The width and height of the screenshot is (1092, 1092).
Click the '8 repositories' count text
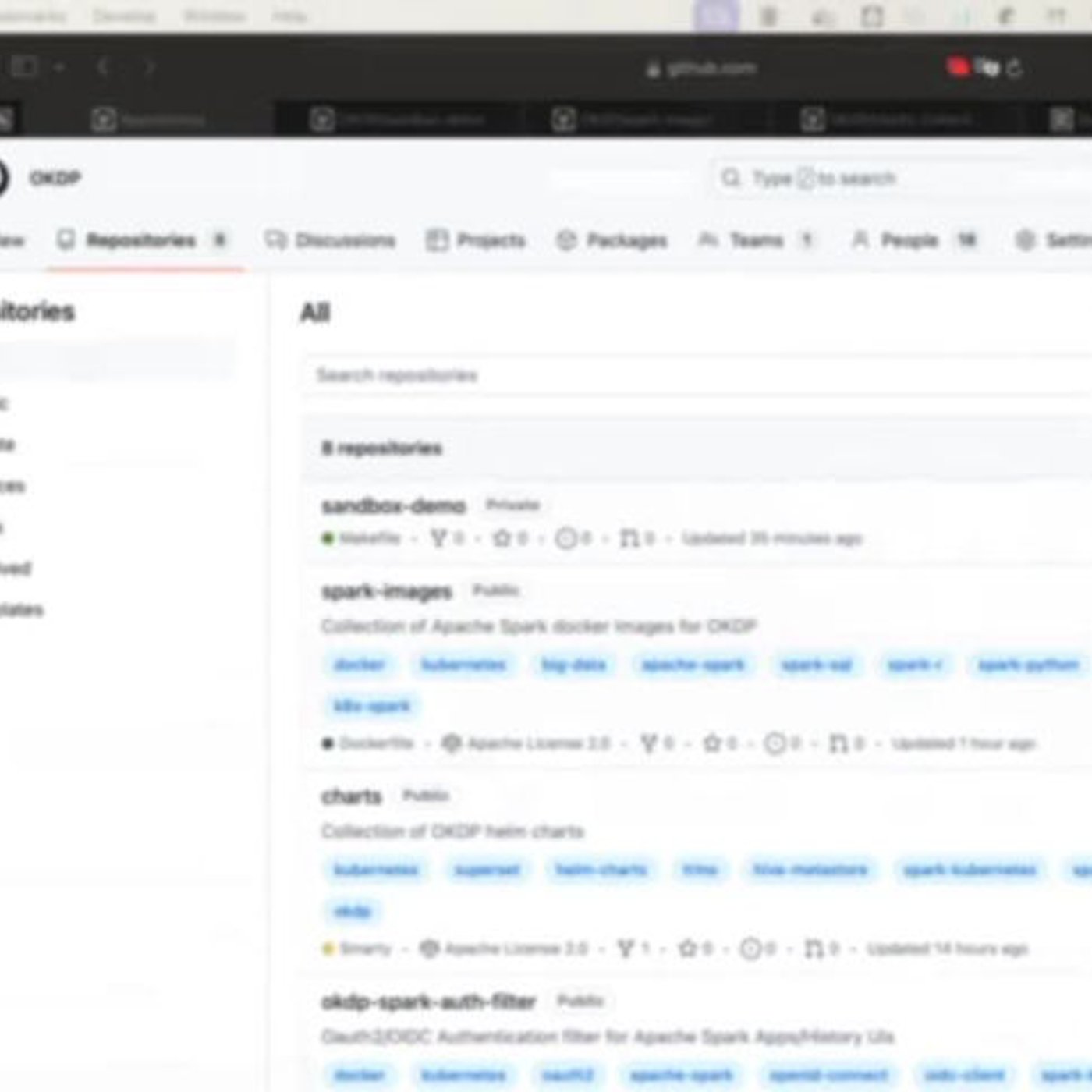[x=381, y=448]
